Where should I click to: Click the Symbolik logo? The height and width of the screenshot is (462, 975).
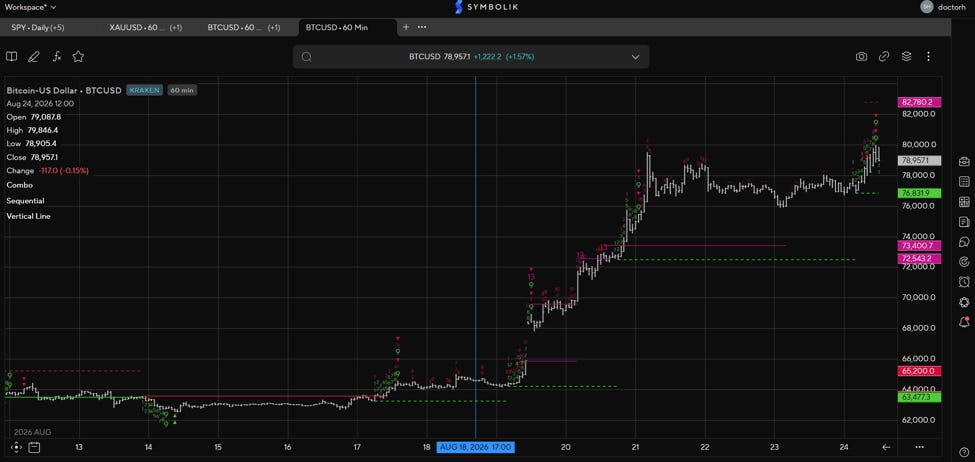487,7
